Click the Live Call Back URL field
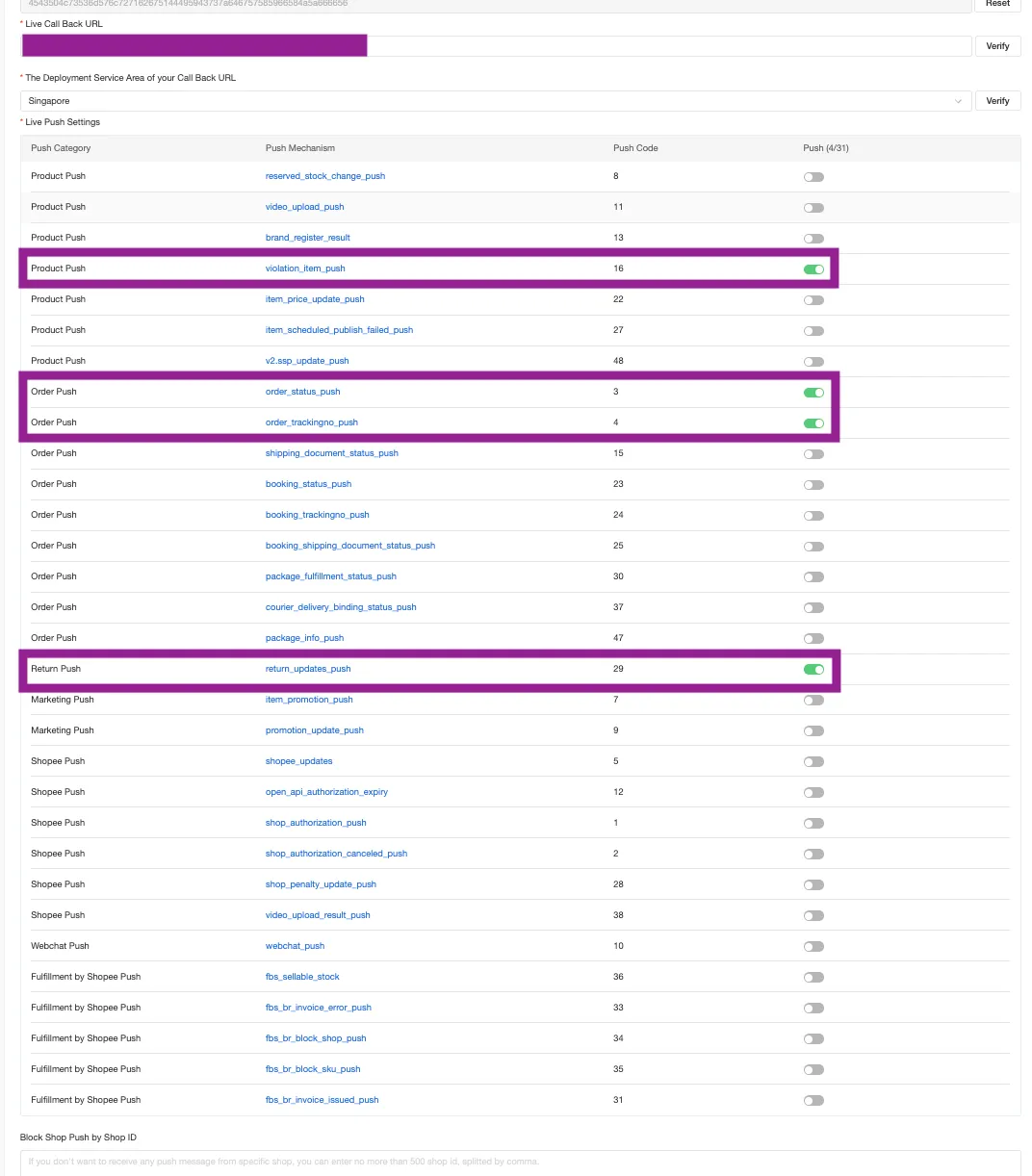 point(496,46)
